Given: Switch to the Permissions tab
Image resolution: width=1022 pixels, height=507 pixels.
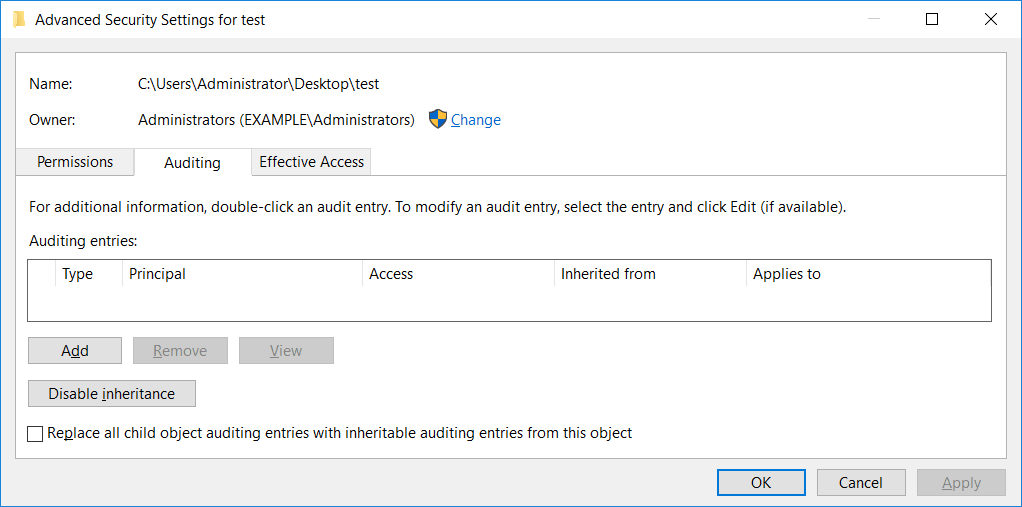Looking at the screenshot, I should pos(75,162).
